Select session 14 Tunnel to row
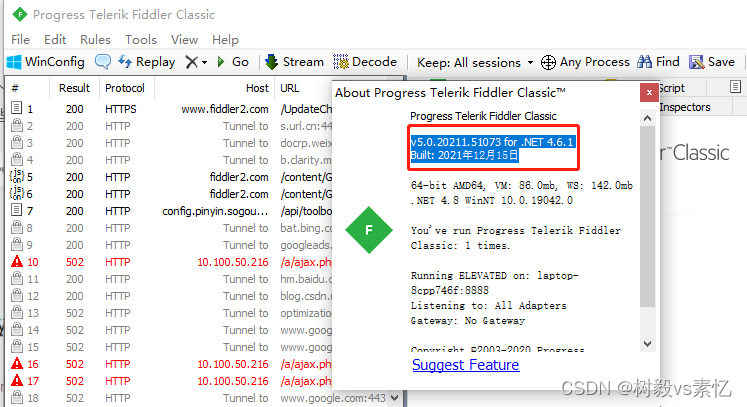The height and width of the screenshot is (407, 747). pos(169,330)
